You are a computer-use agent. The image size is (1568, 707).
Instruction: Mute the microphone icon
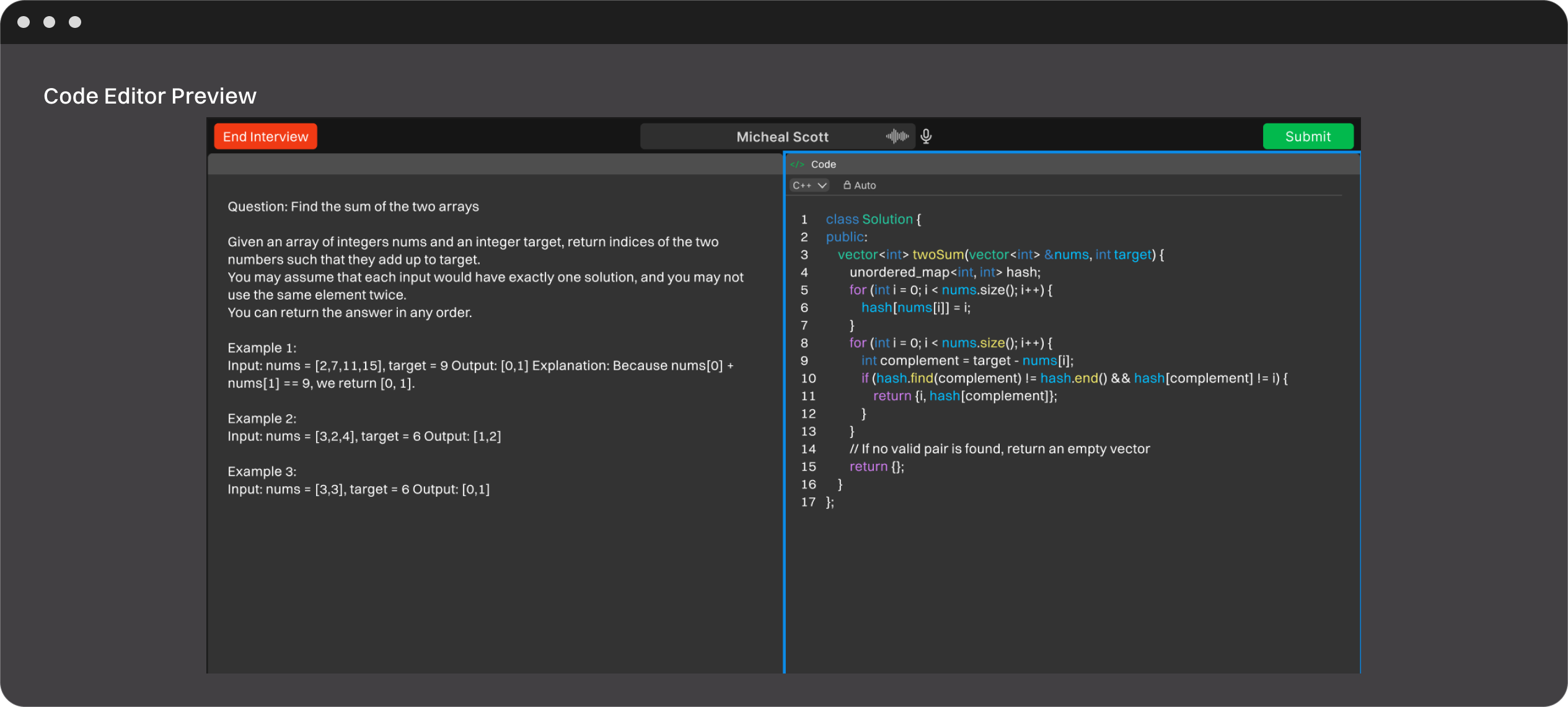pos(926,136)
